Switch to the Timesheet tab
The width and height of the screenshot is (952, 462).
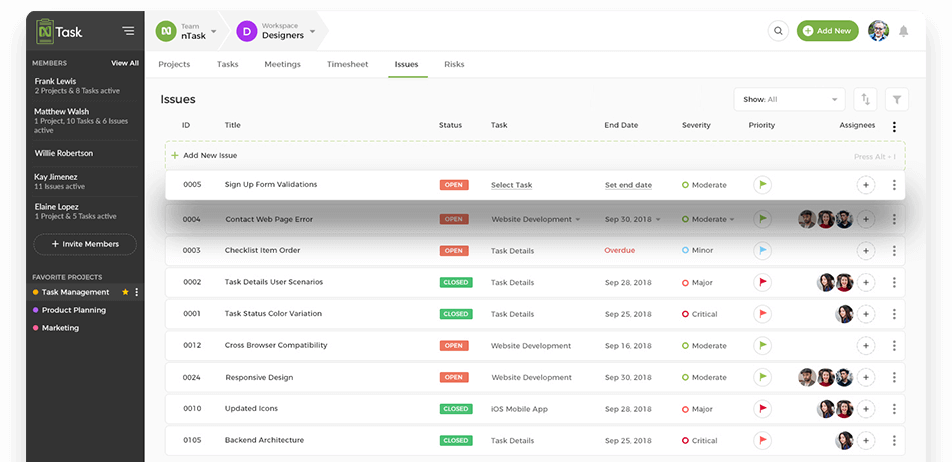pos(347,64)
